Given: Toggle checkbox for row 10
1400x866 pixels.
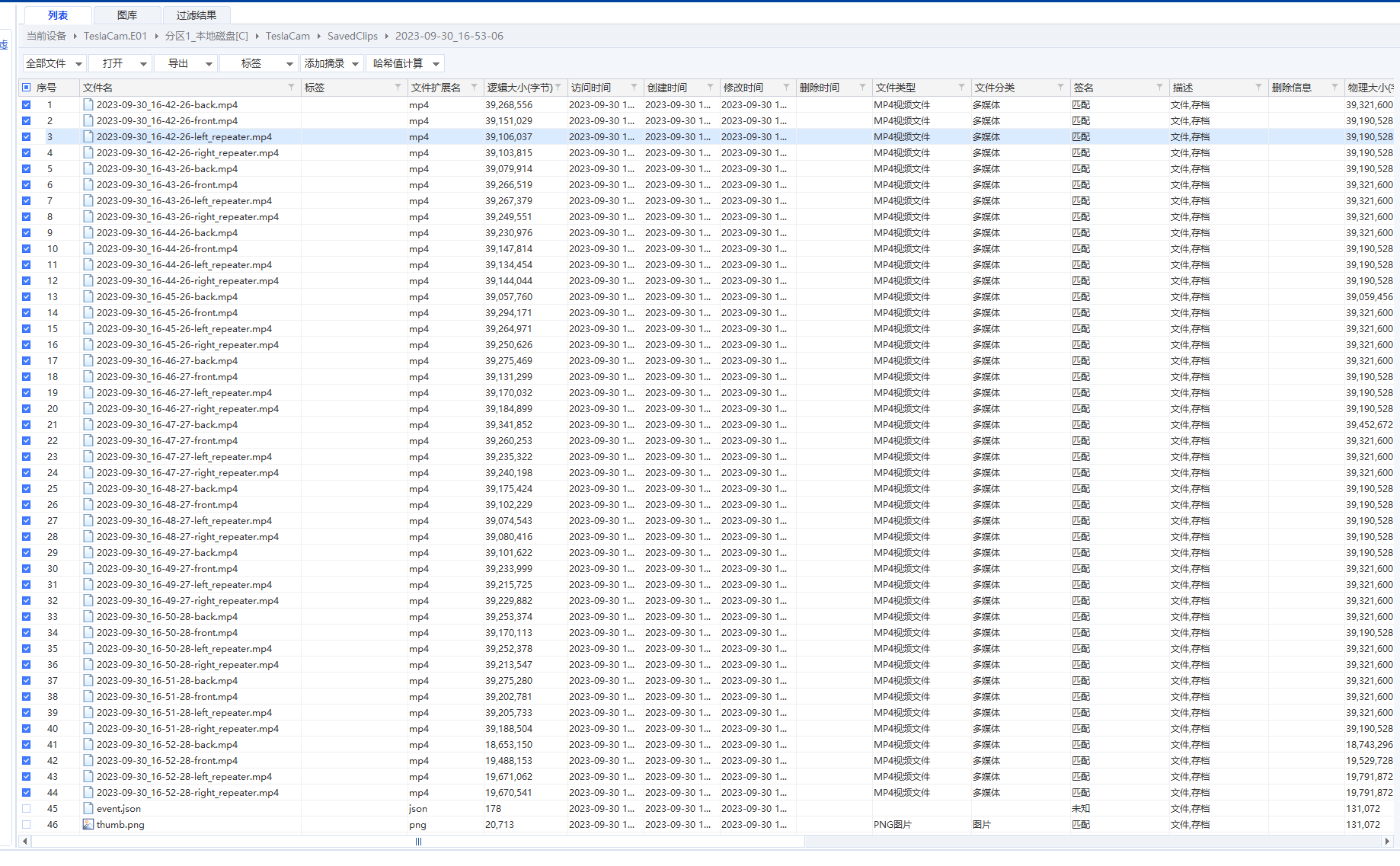Looking at the screenshot, I should click(x=27, y=248).
